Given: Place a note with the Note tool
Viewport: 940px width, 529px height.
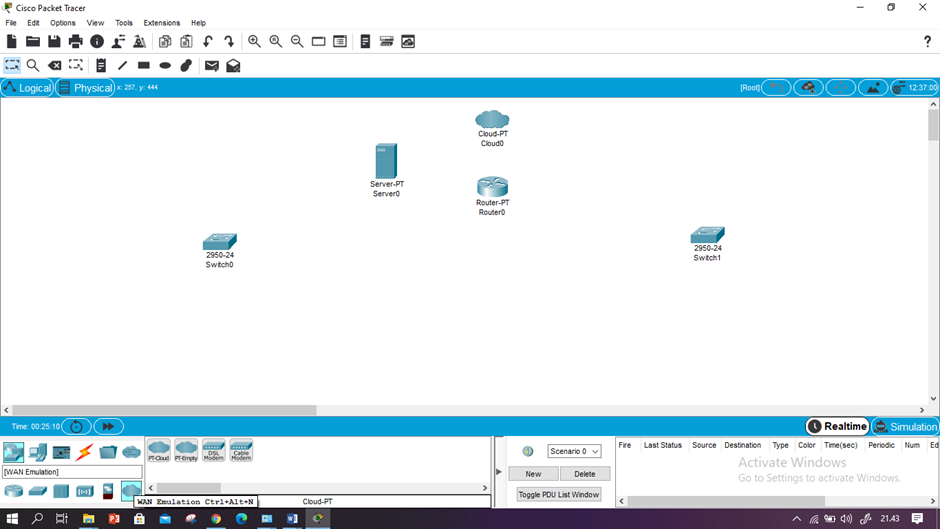Looking at the screenshot, I should [x=101, y=65].
